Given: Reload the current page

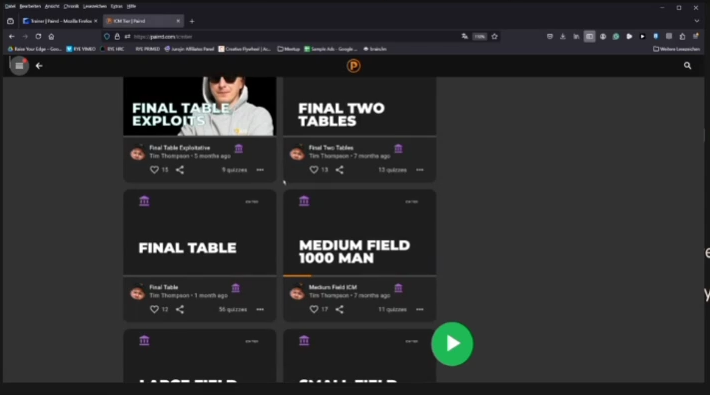Looking at the screenshot, I should pyautogui.click(x=38, y=36).
